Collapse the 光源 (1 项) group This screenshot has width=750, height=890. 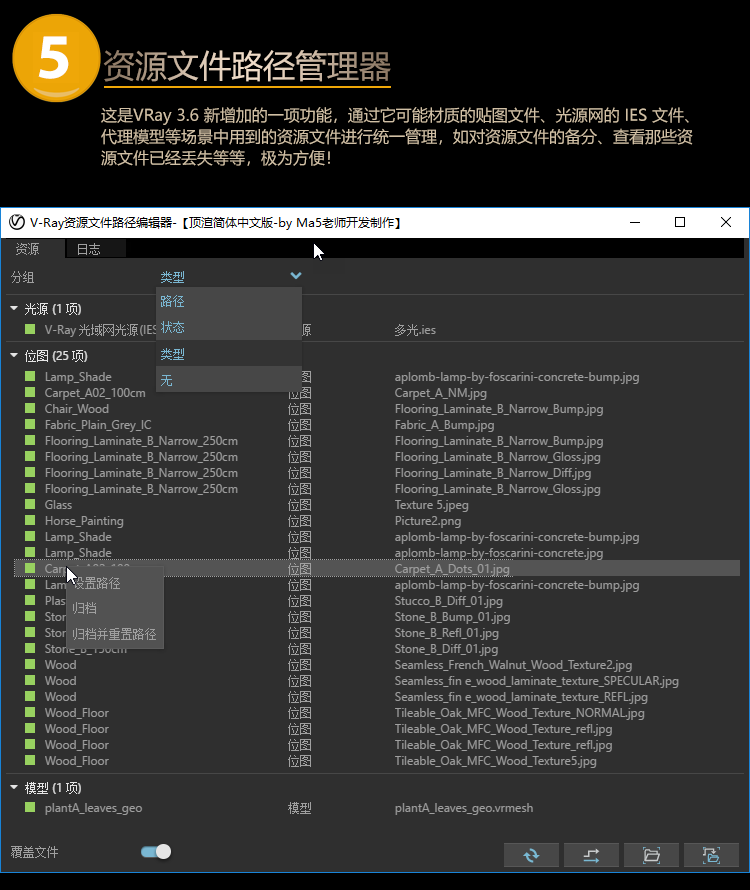click(14, 308)
